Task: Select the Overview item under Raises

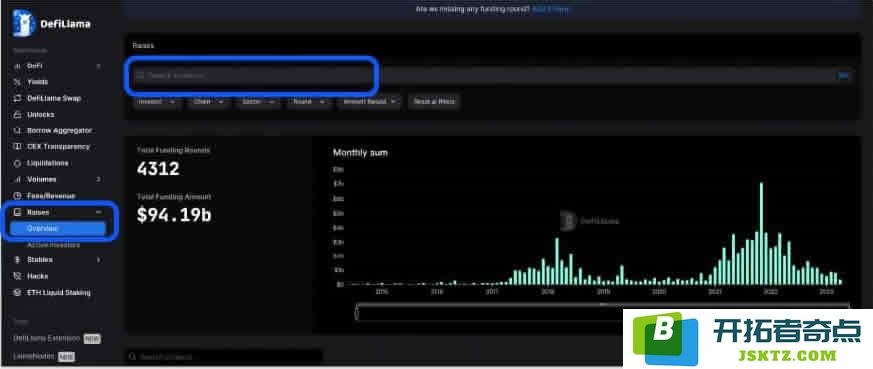Action: (58, 229)
